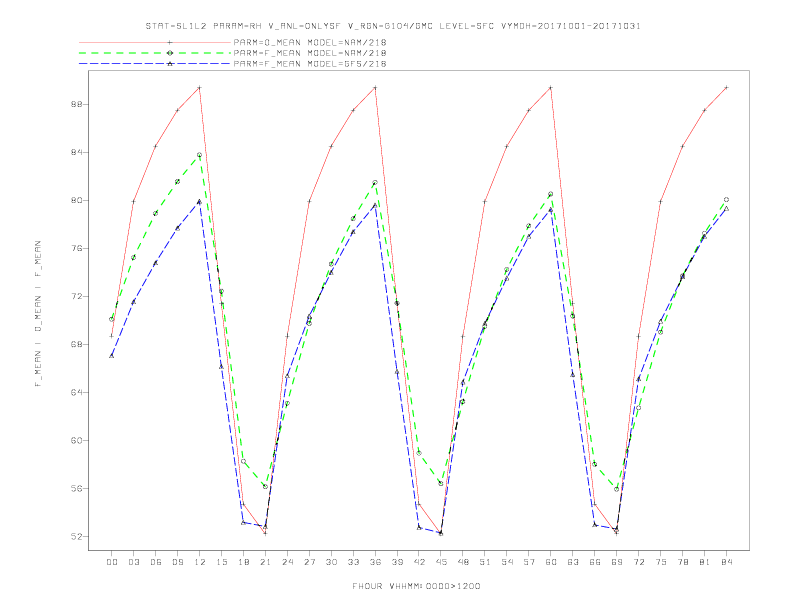
Task: Click the green circle data point at hour 84
Action: tap(727, 199)
